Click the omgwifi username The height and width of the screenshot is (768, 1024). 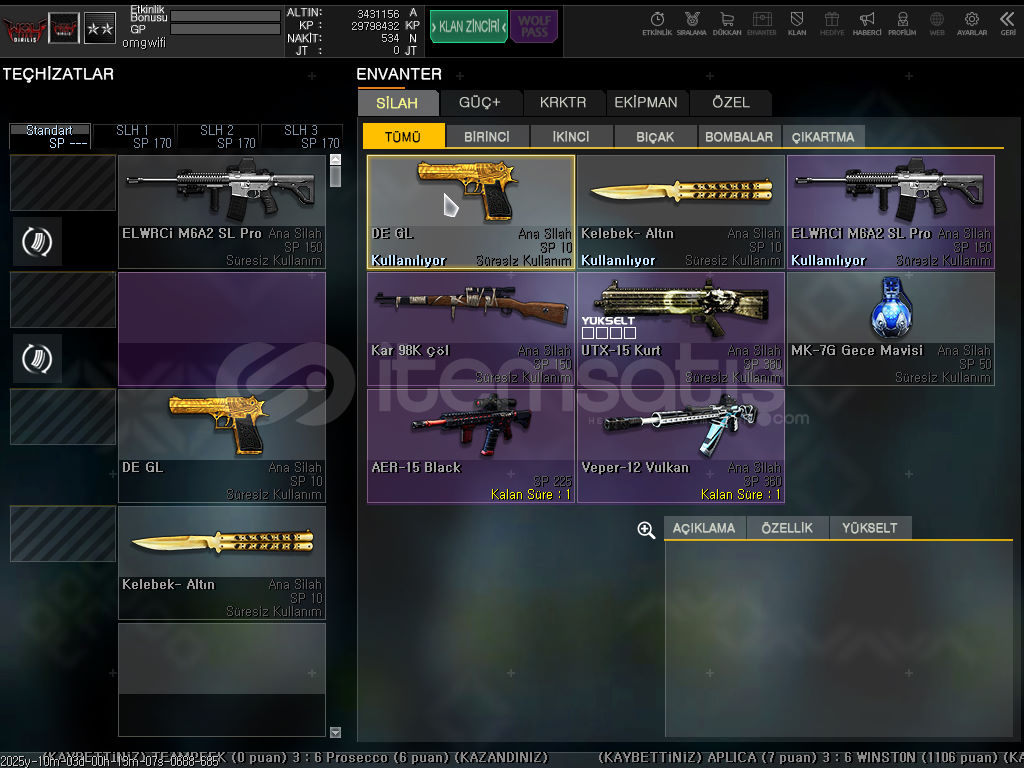pyautogui.click(x=144, y=43)
